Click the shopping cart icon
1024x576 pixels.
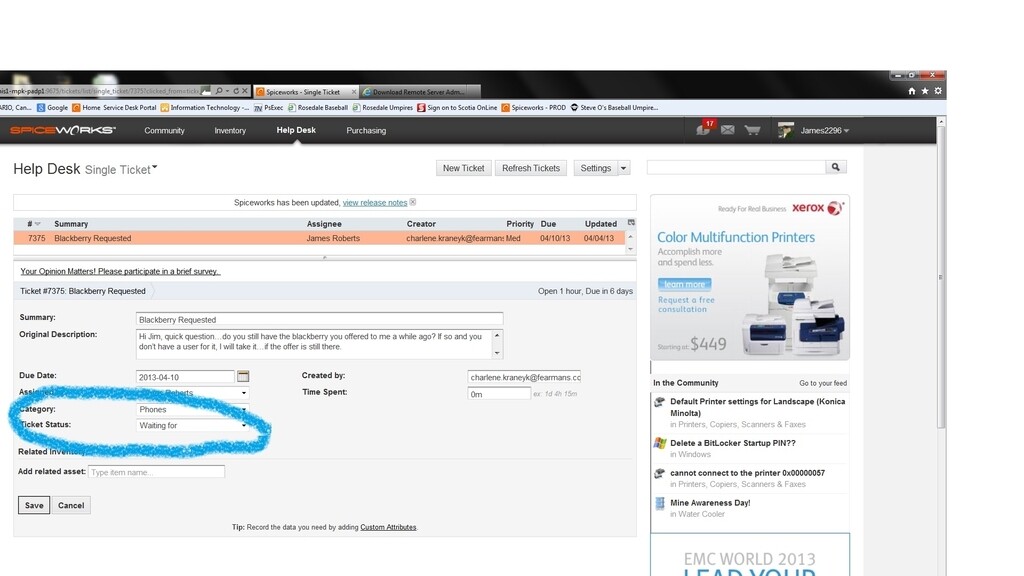(x=752, y=129)
